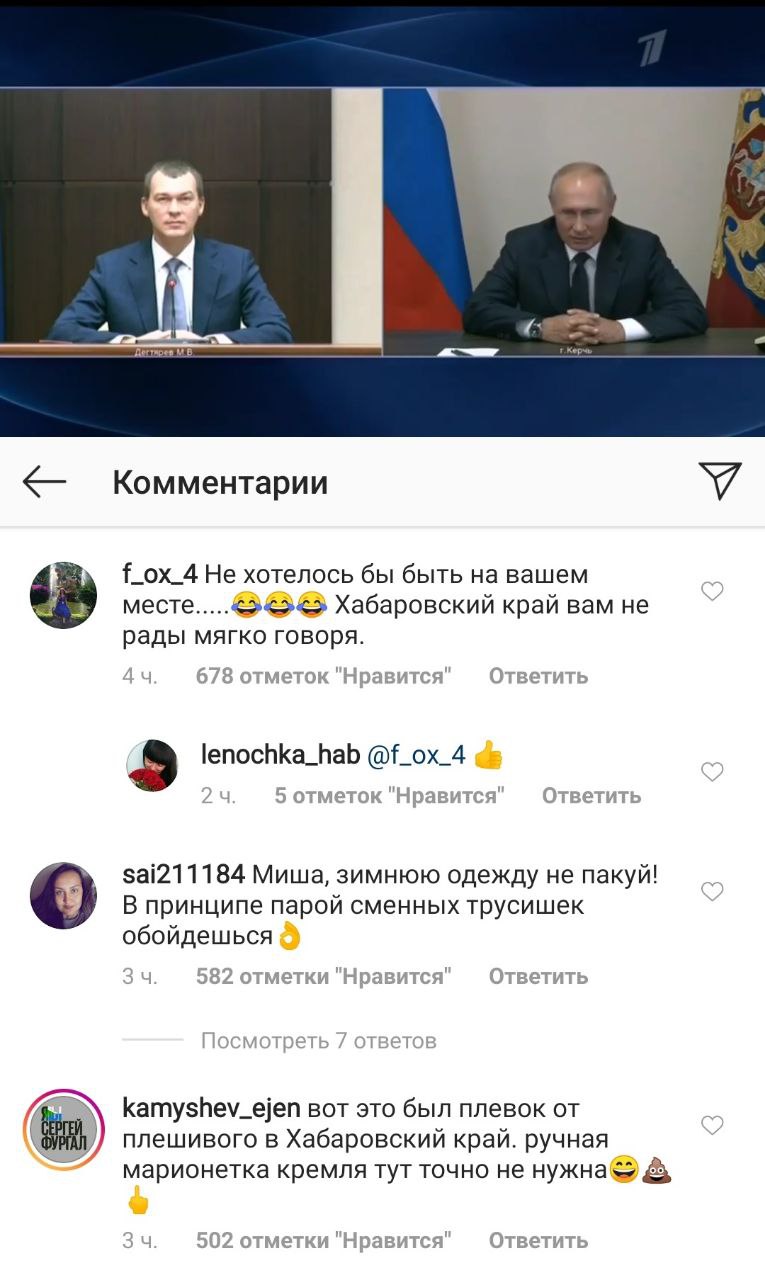Image resolution: width=765 pixels, height=1280 pixels.
Task: Tap the back arrow in Комментарии header
Action: (x=45, y=482)
